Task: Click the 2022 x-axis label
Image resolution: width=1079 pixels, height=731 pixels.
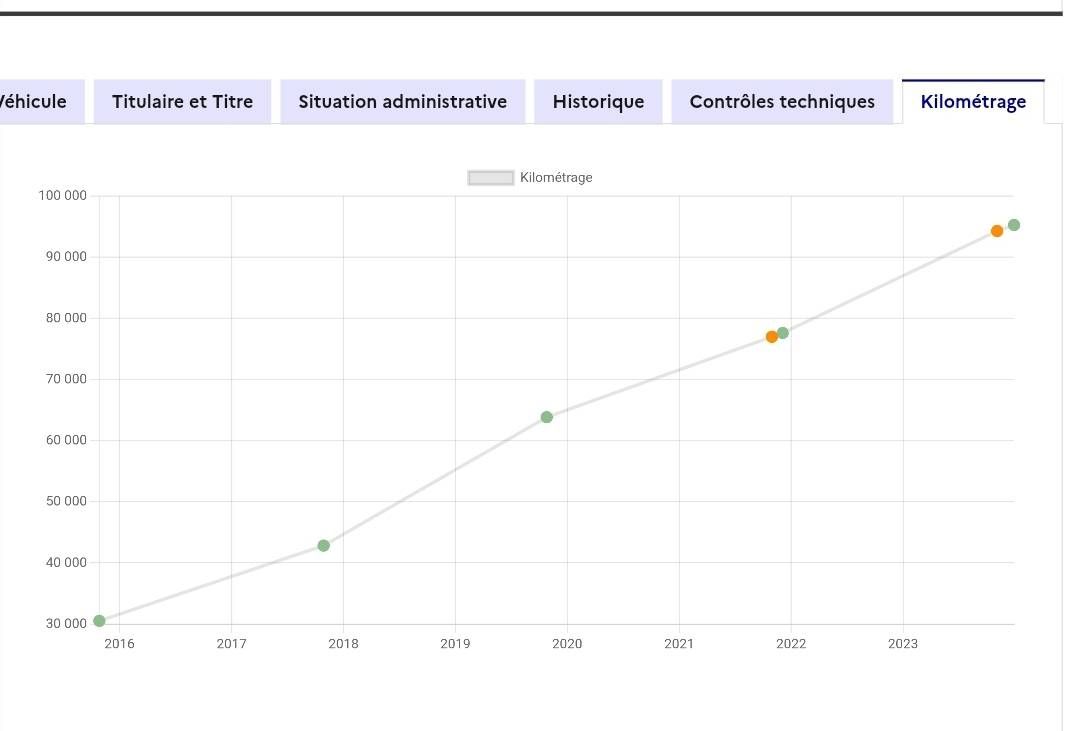Action: click(791, 644)
